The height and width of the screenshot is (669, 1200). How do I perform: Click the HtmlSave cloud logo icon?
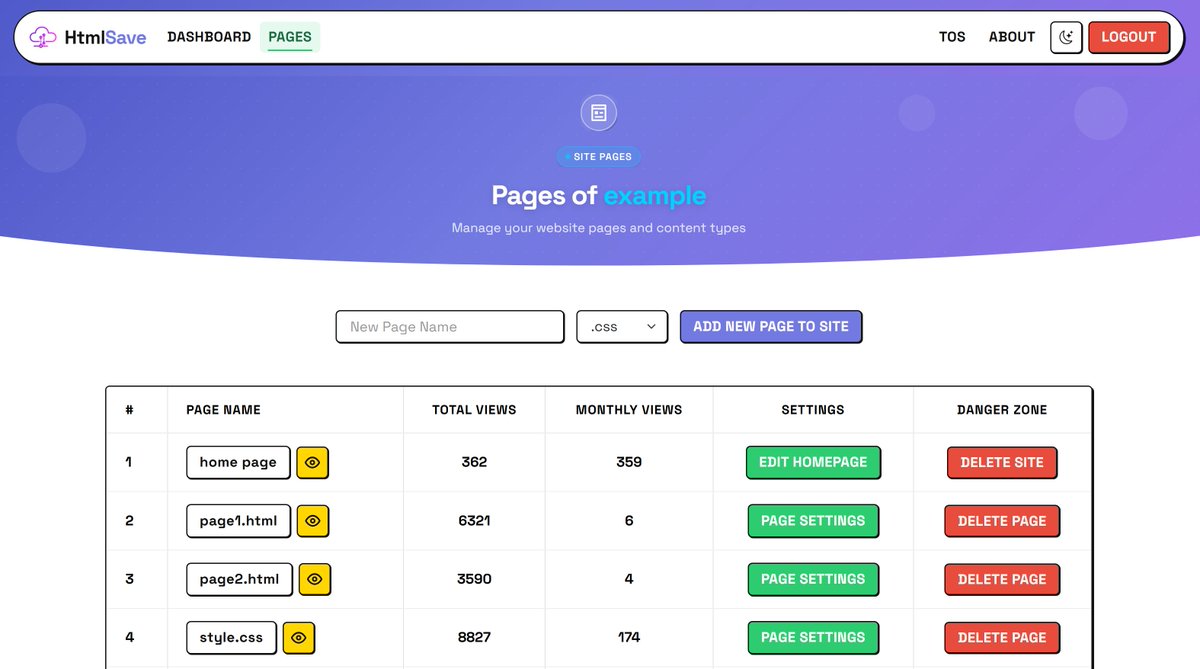point(43,37)
